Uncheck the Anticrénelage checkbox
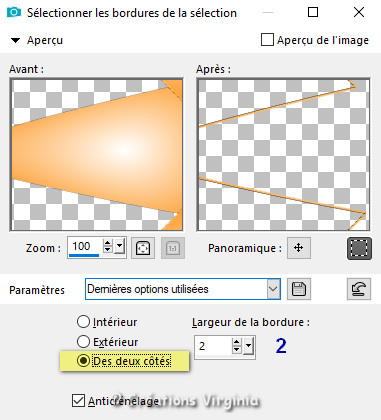 (x=78, y=401)
